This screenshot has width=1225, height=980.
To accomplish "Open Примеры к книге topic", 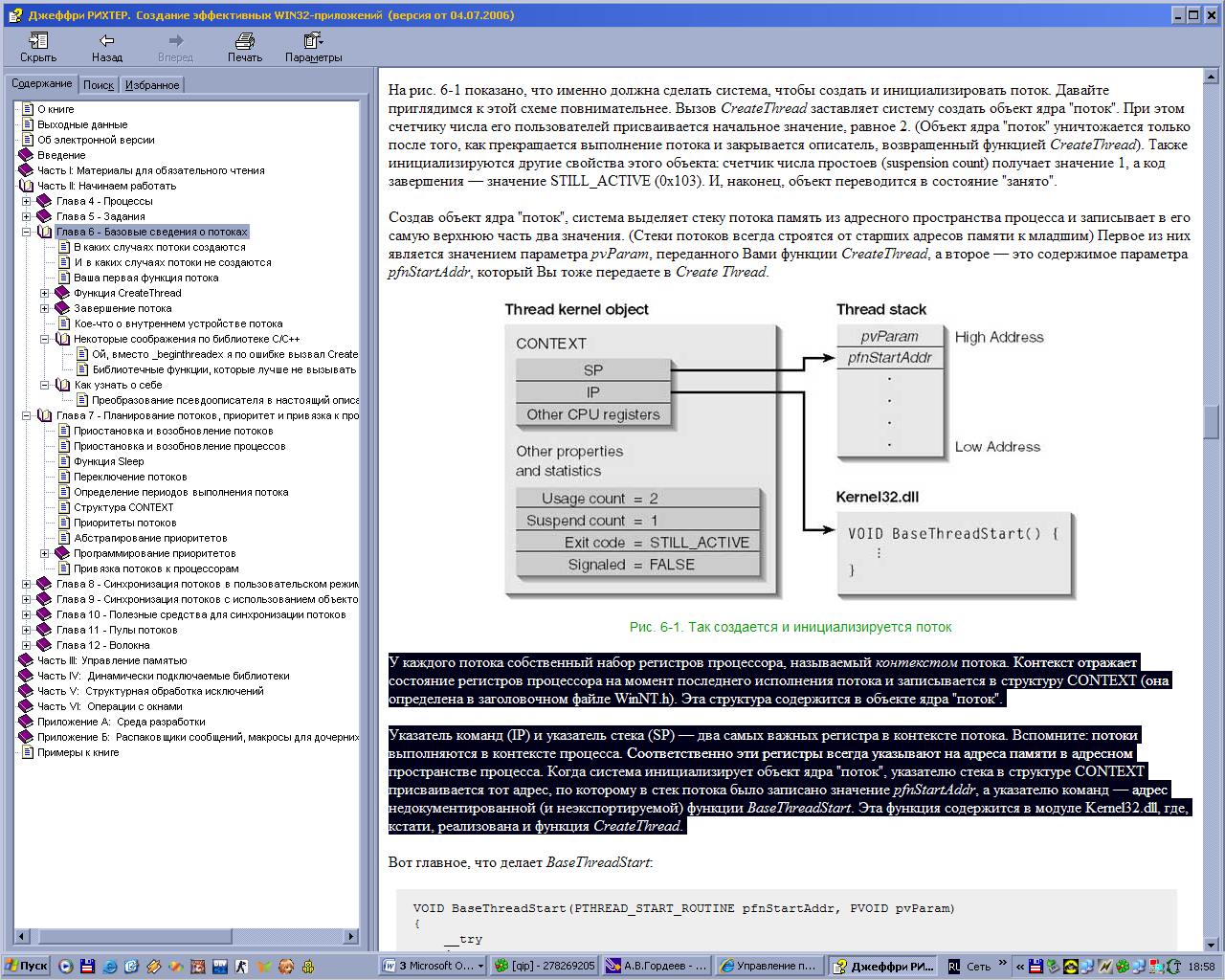I will click(78, 752).
